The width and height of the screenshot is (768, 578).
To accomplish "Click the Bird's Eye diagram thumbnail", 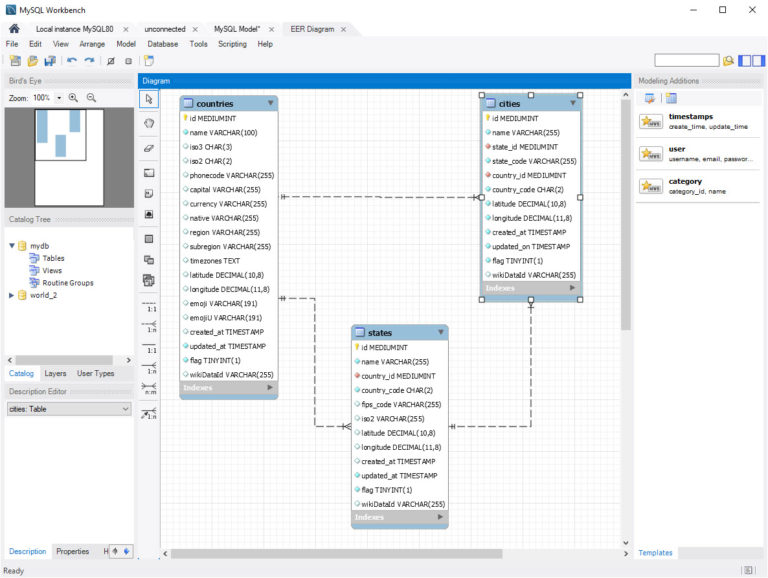I will pyautogui.click(x=69, y=157).
